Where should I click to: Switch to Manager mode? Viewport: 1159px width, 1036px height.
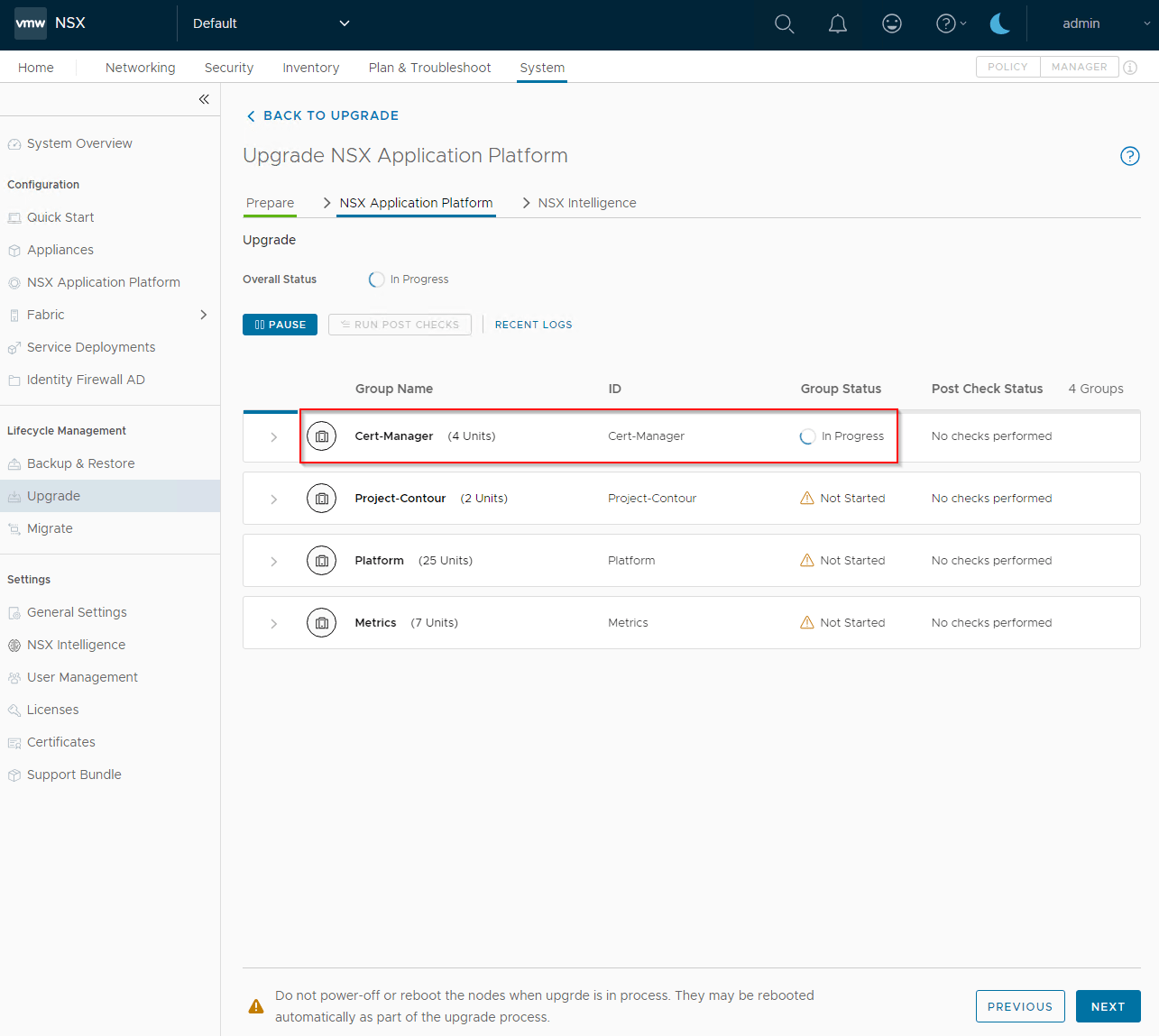1080,67
